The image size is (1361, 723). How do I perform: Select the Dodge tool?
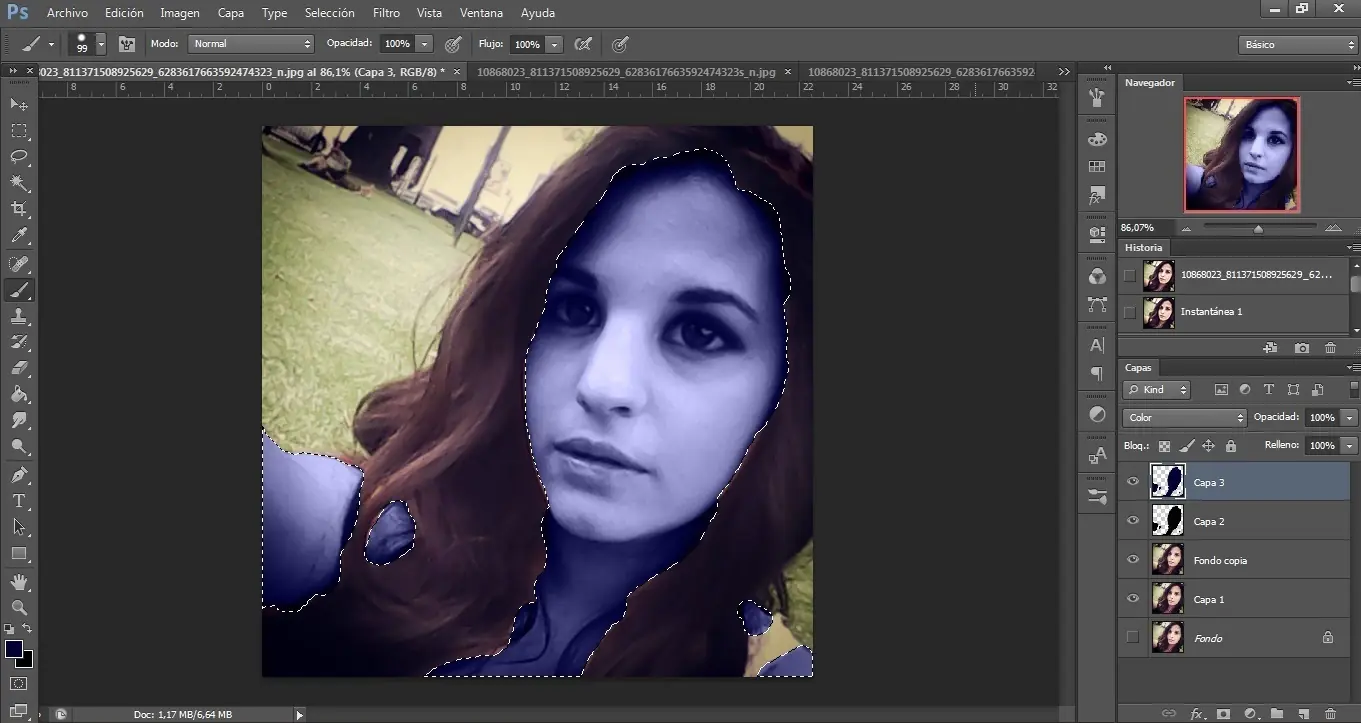click(x=19, y=447)
